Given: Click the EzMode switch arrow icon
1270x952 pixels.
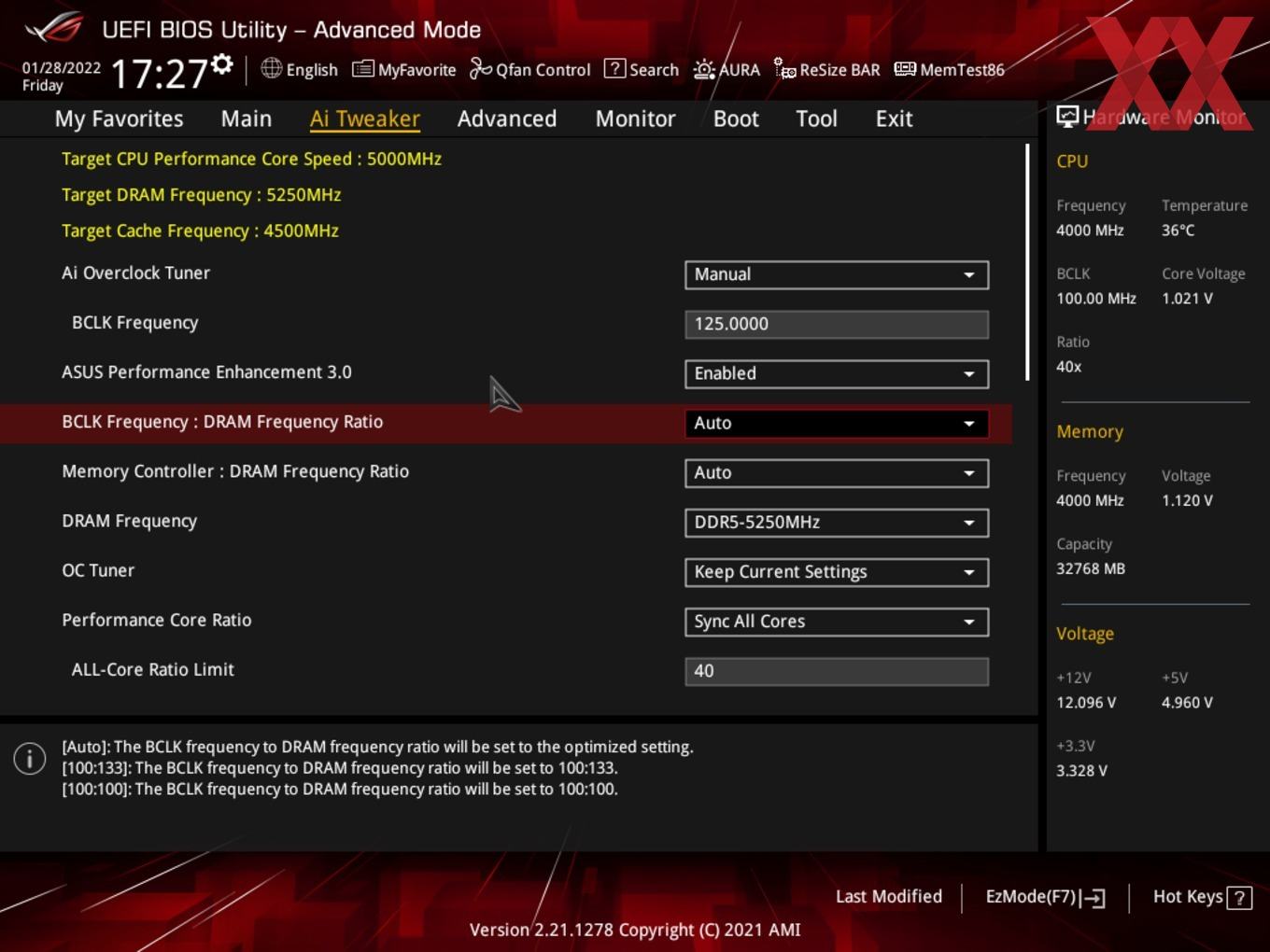Looking at the screenshot, I should tap(1093, 898).
